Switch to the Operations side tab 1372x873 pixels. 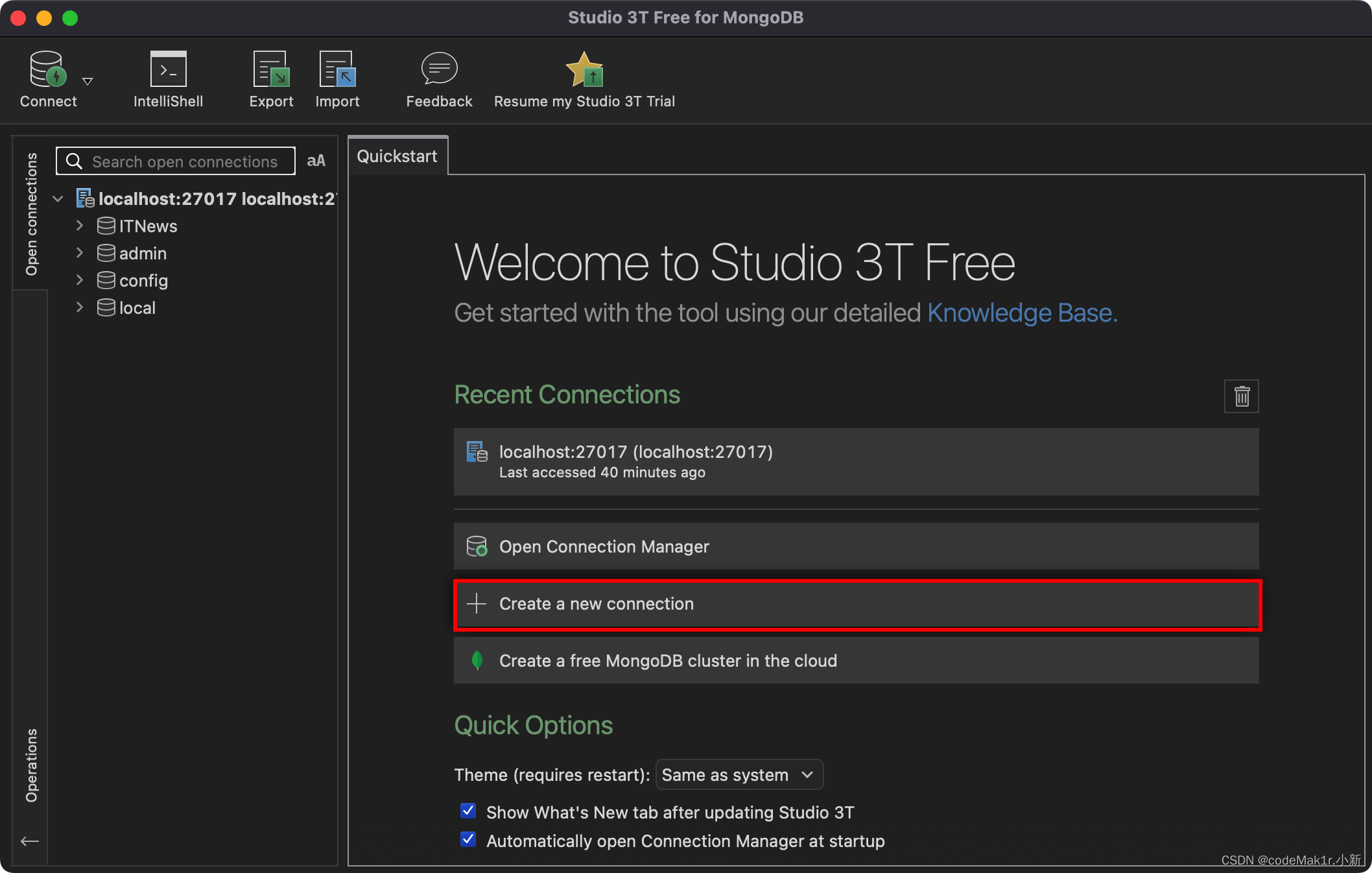pos(31,765)
